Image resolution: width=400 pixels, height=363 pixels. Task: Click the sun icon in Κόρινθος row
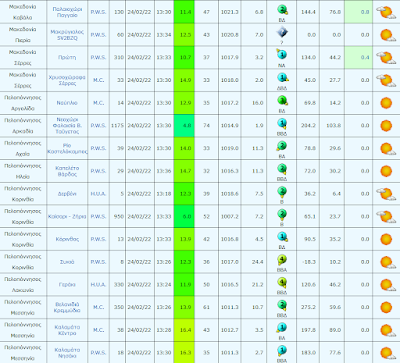(x=386, y=239)
